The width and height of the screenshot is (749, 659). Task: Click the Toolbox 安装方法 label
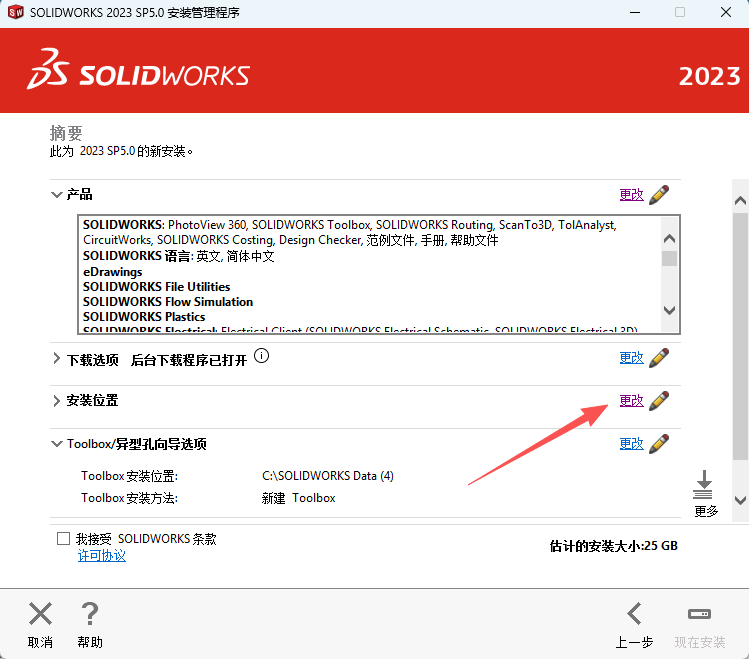point(129,498)
